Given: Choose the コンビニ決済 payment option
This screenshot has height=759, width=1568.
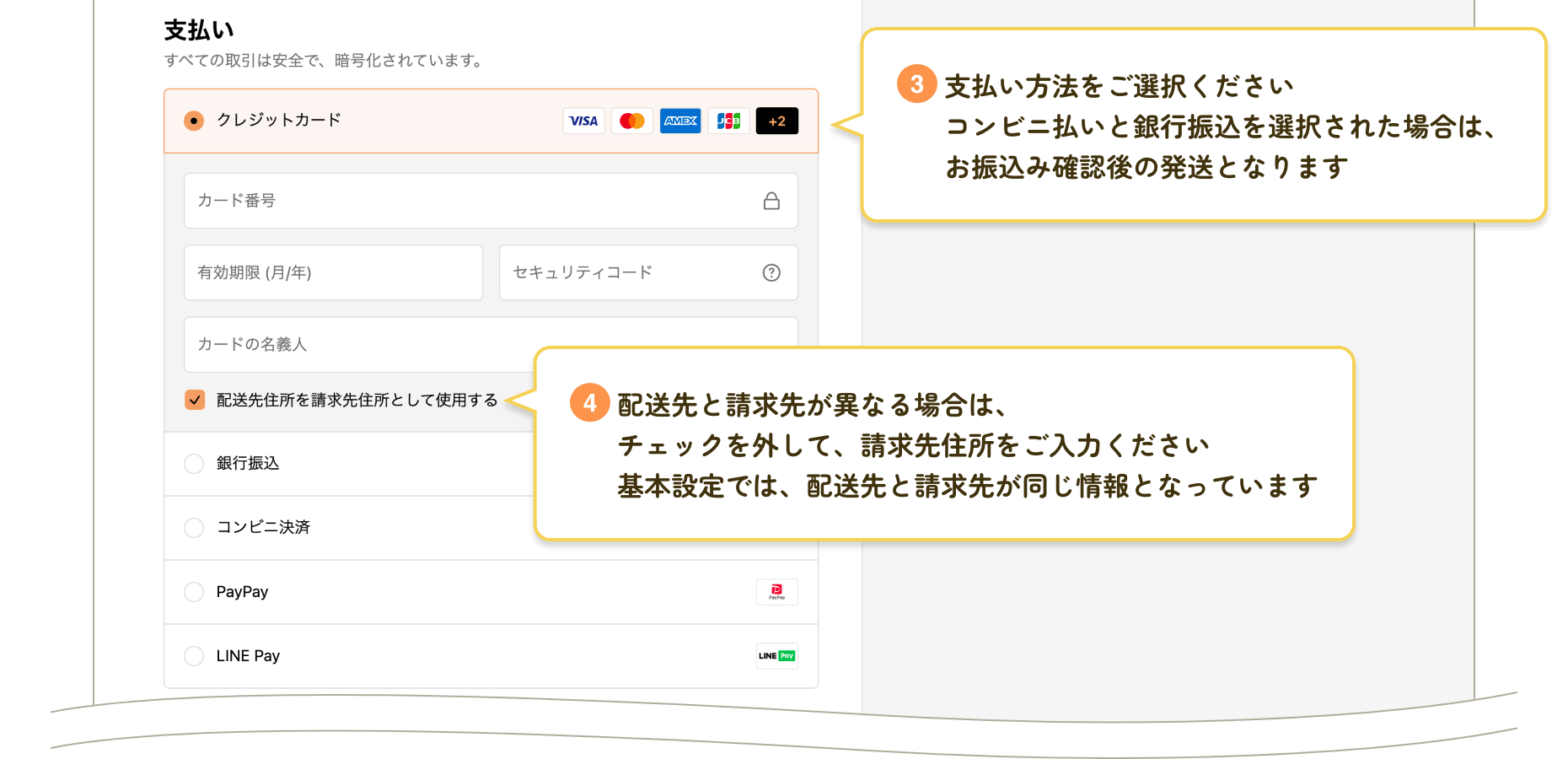Looking at the screenshot, I should [194, 528].
